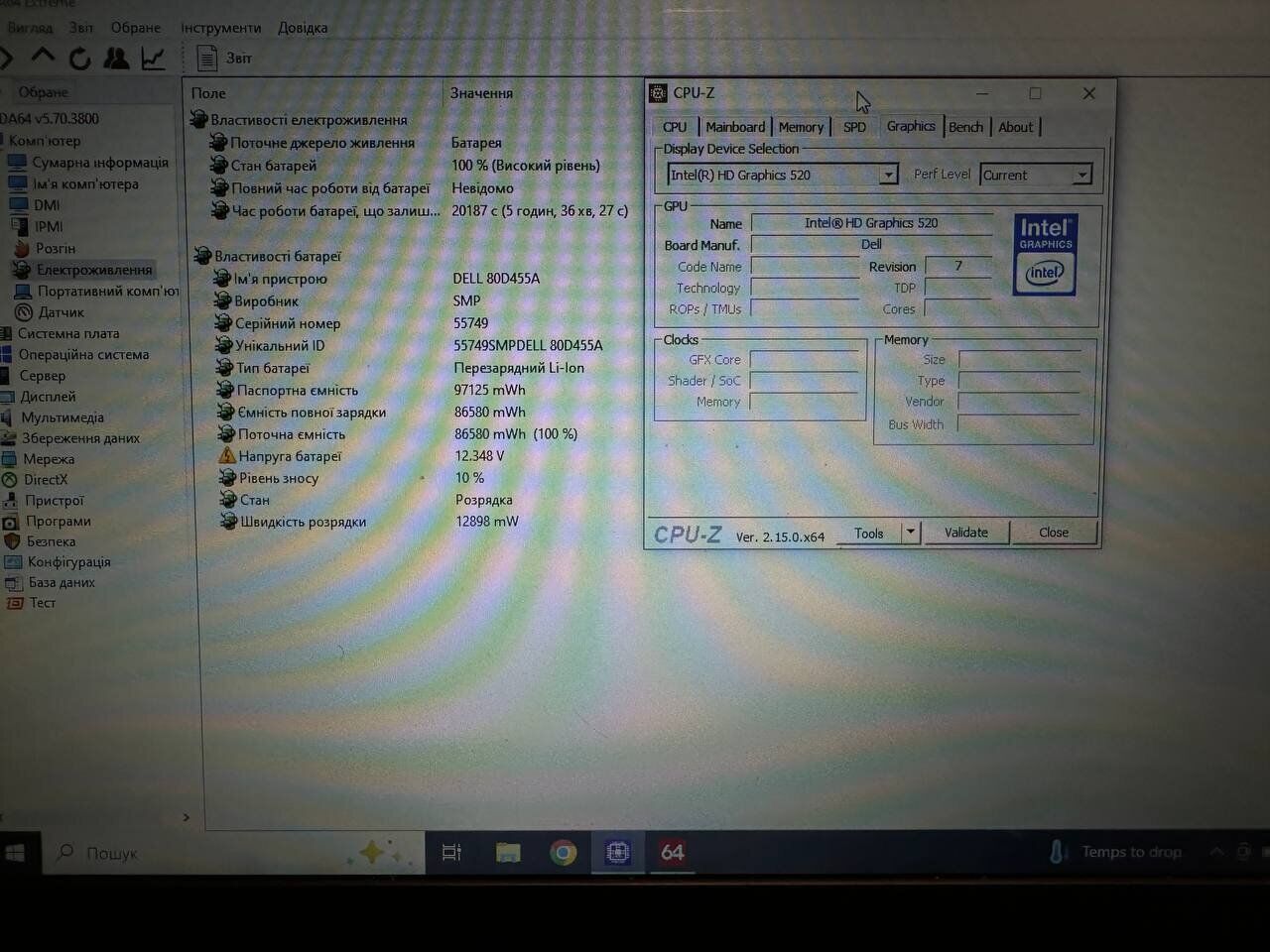The image size is (1270, 952).
Task: Click the users icon in AIDA64 toolbar
Action: click(x=116, y=59)
